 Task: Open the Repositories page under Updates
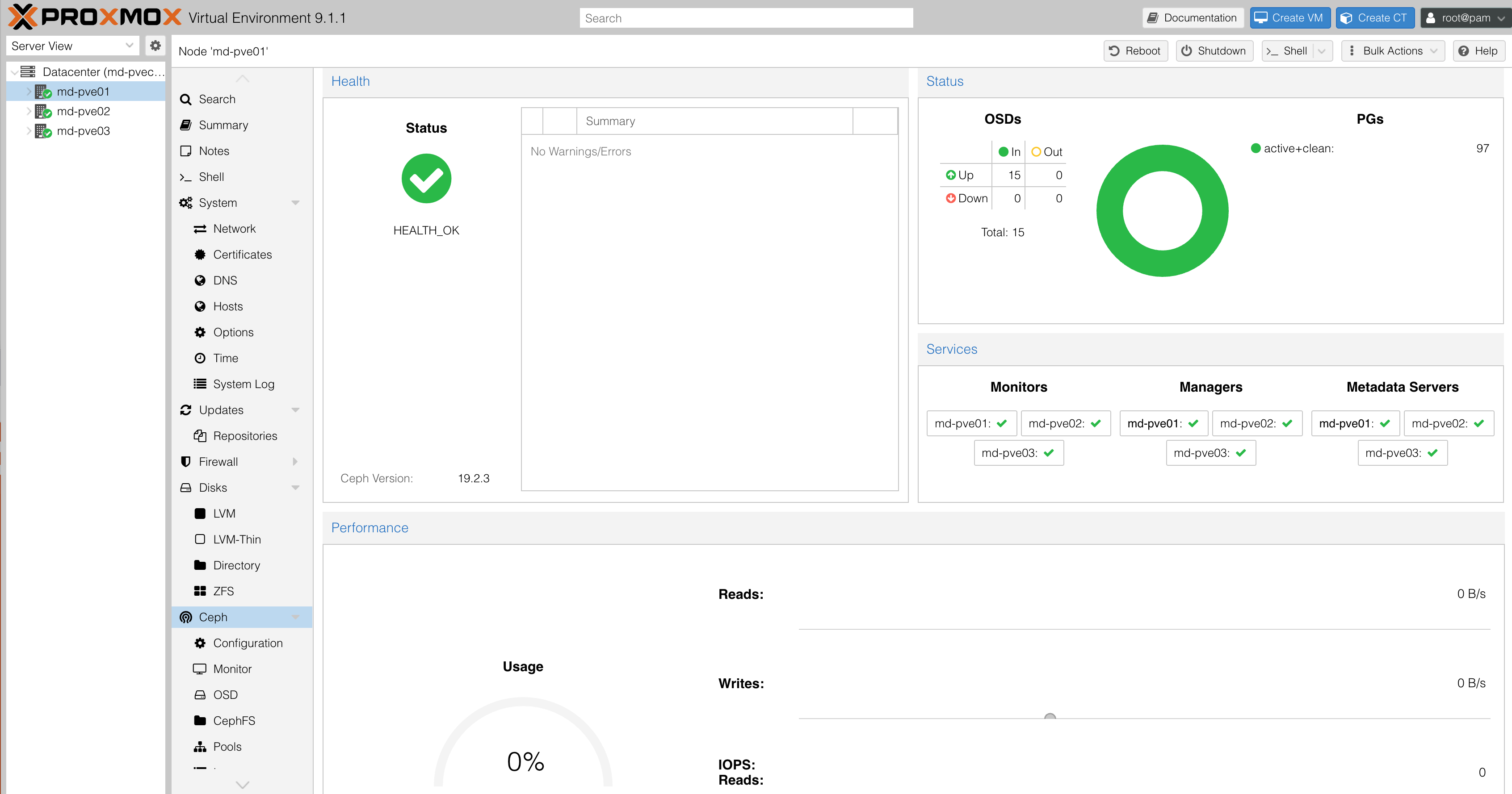click(x=245, y=435)
